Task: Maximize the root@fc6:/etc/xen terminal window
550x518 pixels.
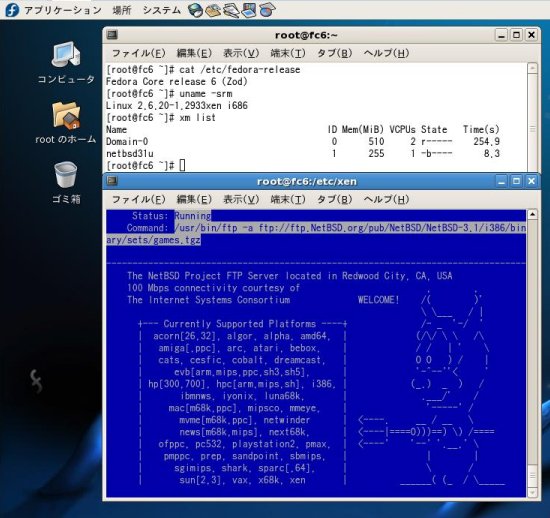Action: [x=516, y=181]
